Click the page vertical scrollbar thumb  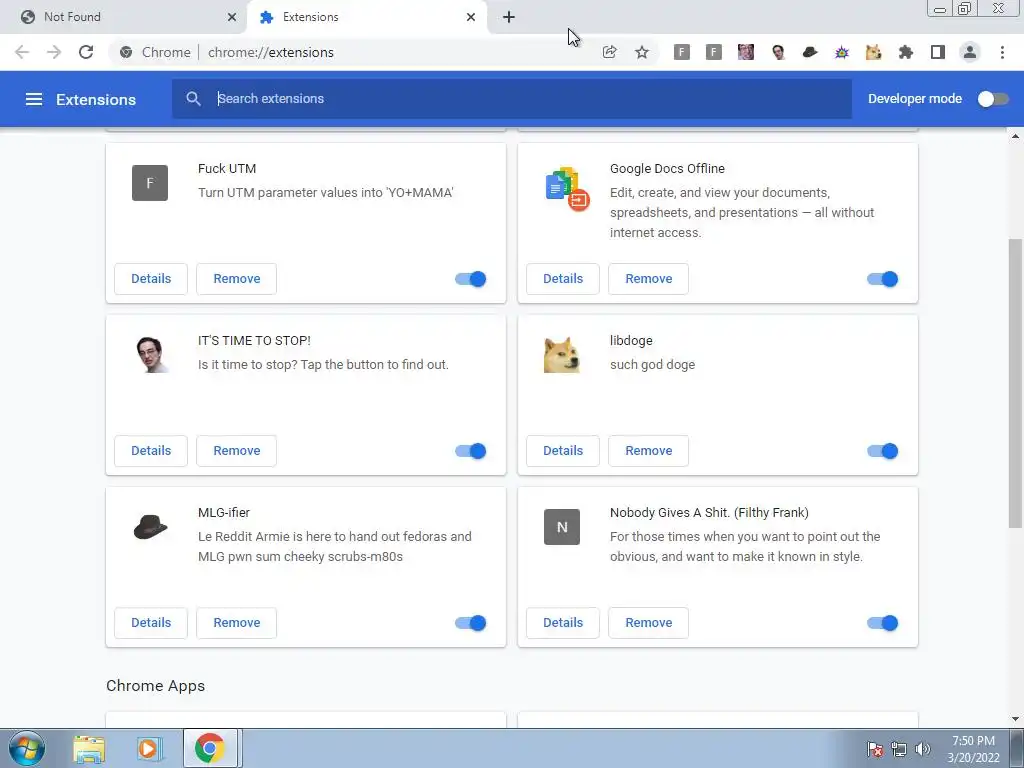[x=1015, y=383]
